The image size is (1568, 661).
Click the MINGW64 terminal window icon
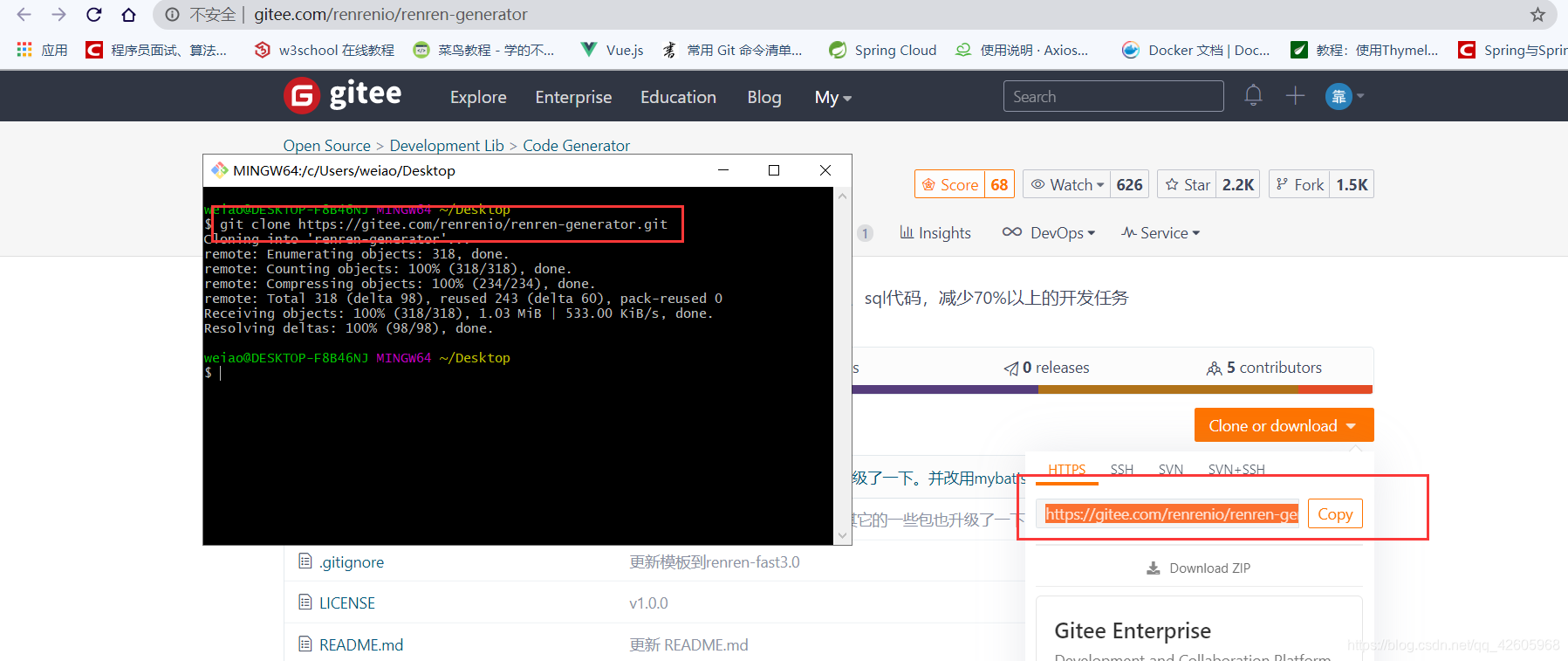coord(220,170)
